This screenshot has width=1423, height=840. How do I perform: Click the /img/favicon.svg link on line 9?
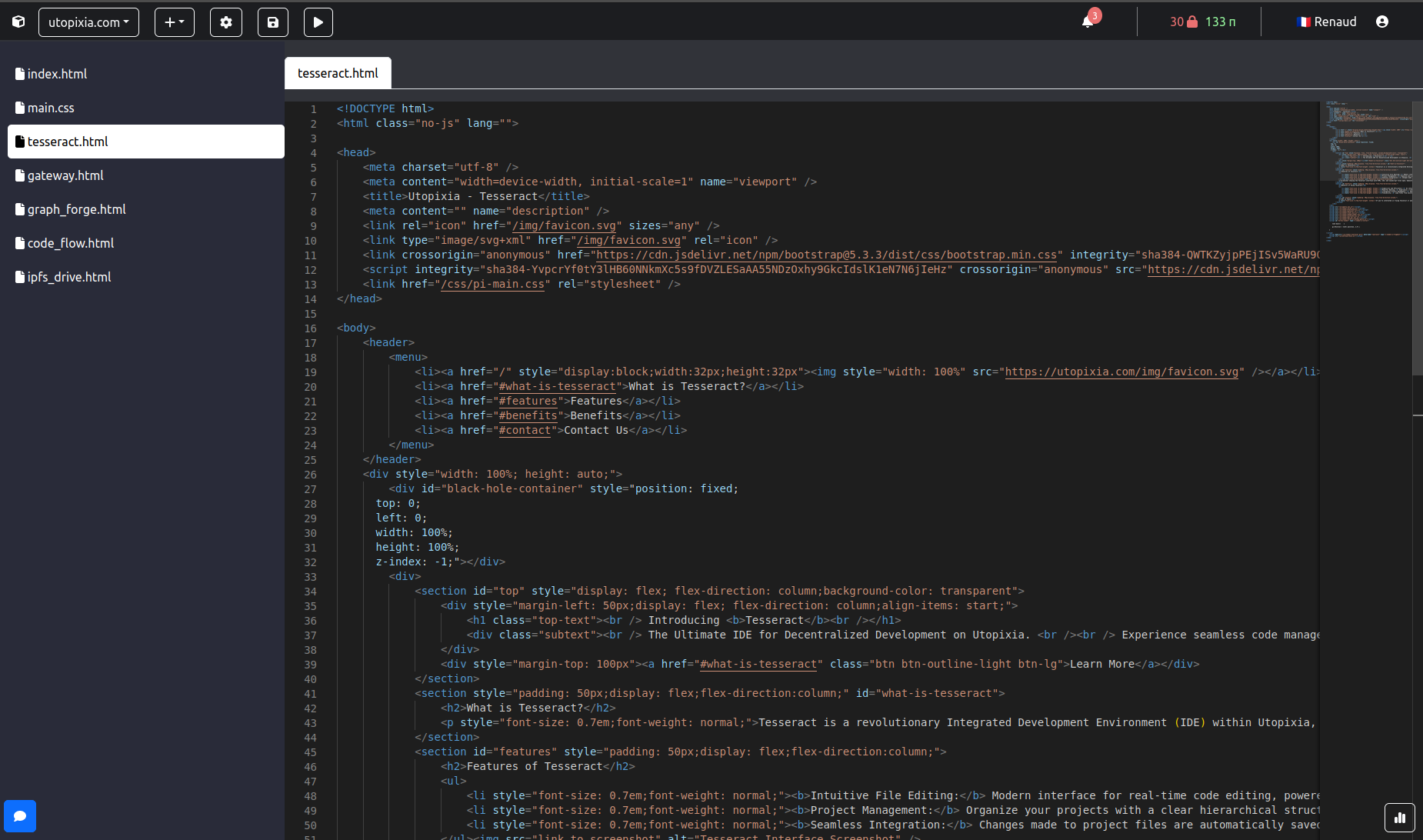564,225
